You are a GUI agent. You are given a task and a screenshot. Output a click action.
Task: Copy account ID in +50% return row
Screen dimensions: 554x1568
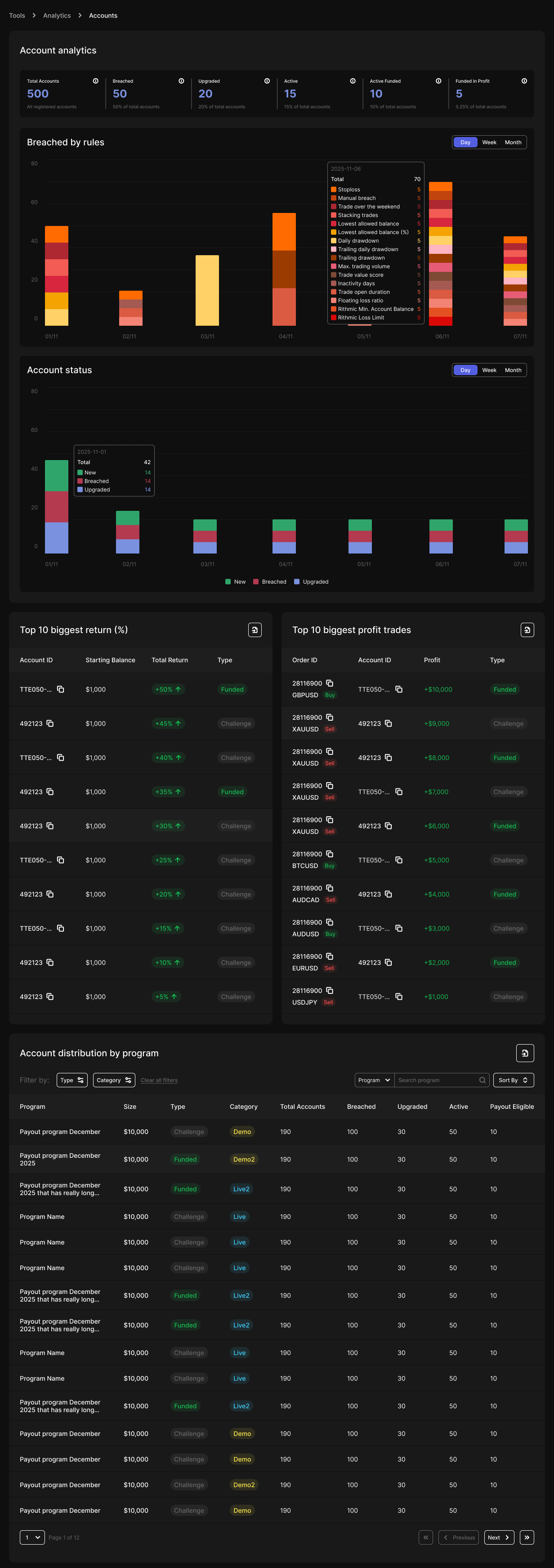[x=60, y=690]
